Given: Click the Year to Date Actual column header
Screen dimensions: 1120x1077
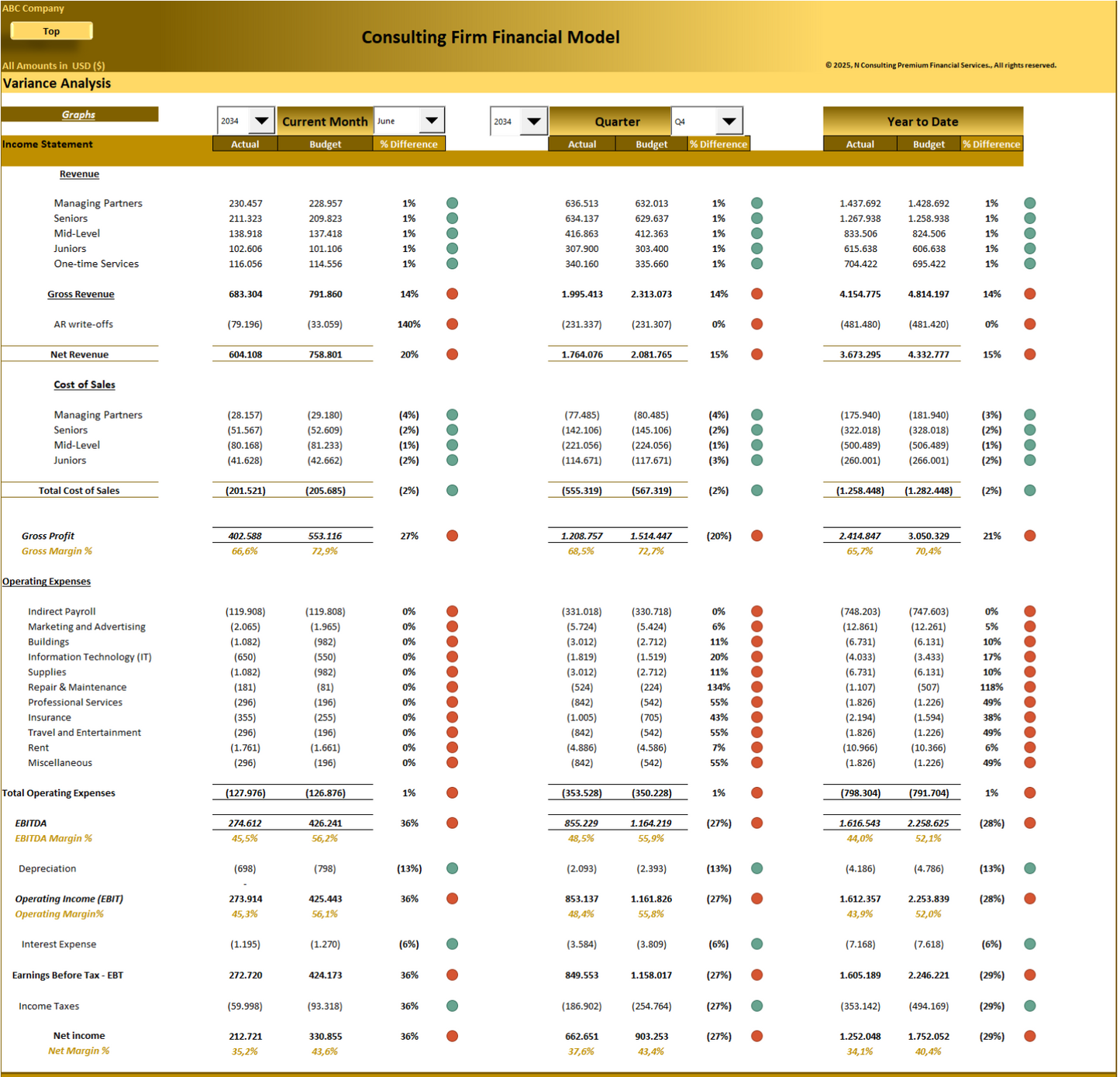Looking at the screenshot, I should 860,144.
